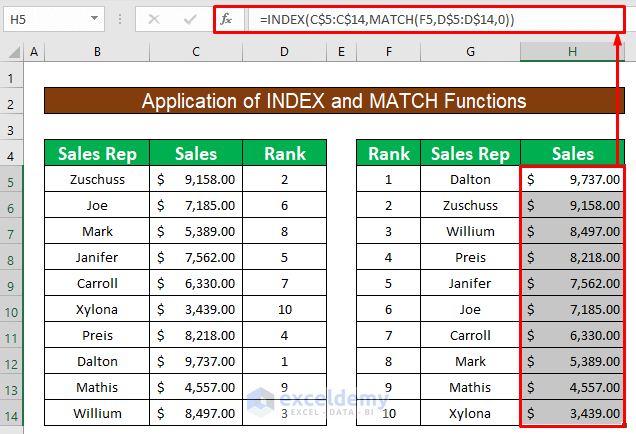Click the 'Sales' header in column H

click(572, 153)
